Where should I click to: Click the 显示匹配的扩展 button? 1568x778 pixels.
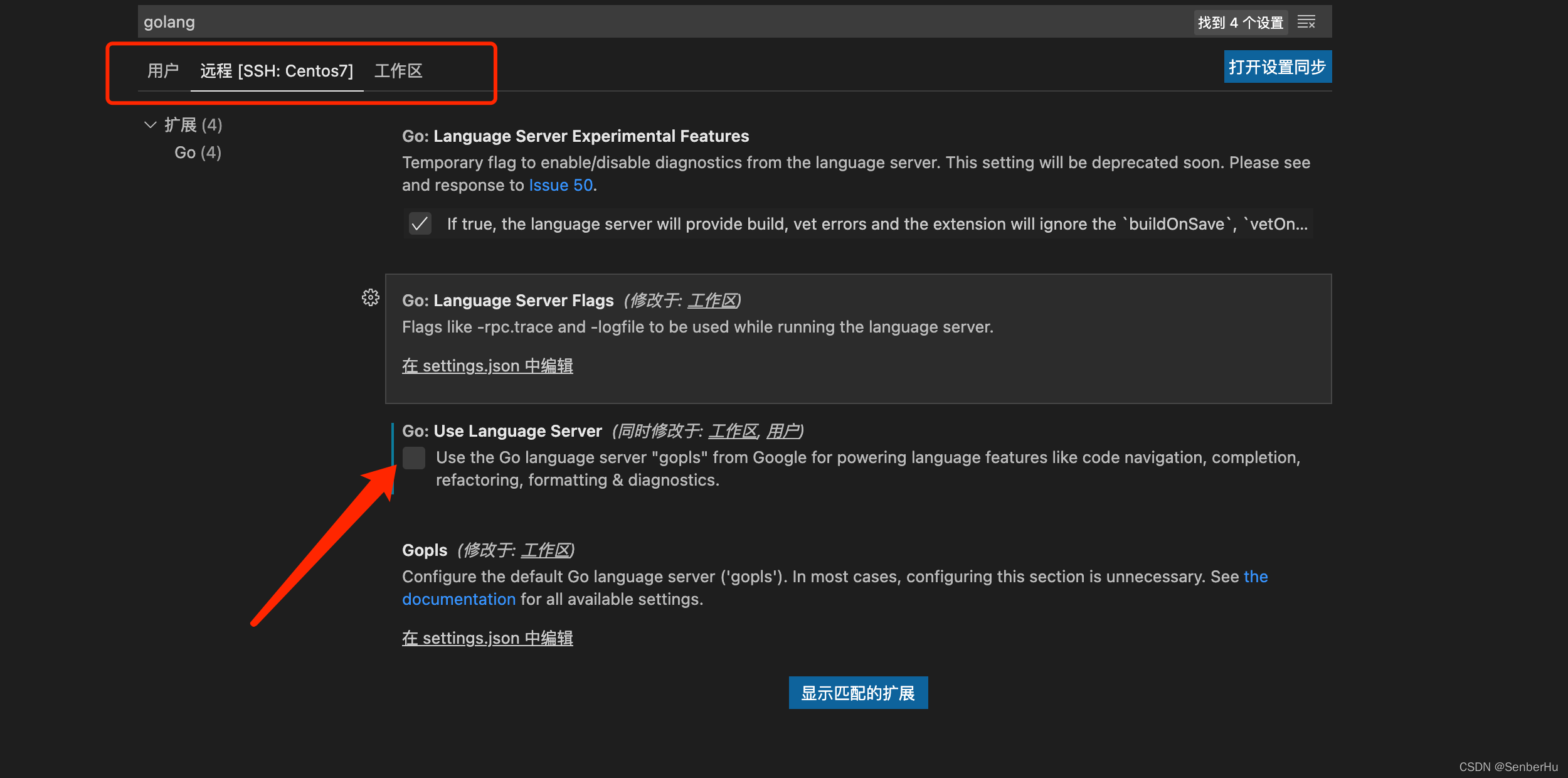pos(858,693)
